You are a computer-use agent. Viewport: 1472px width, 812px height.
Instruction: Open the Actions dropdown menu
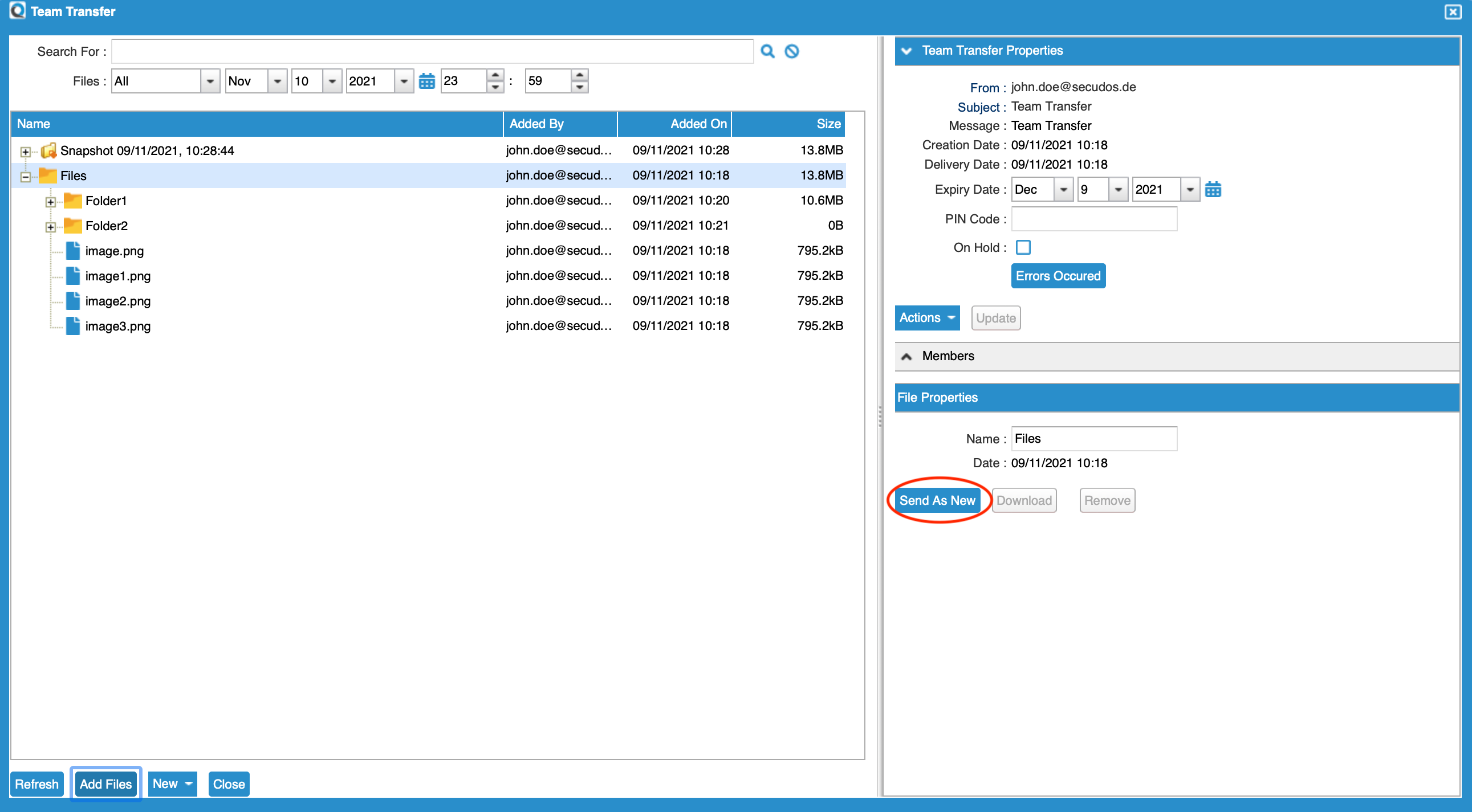(x=926, y=318)
